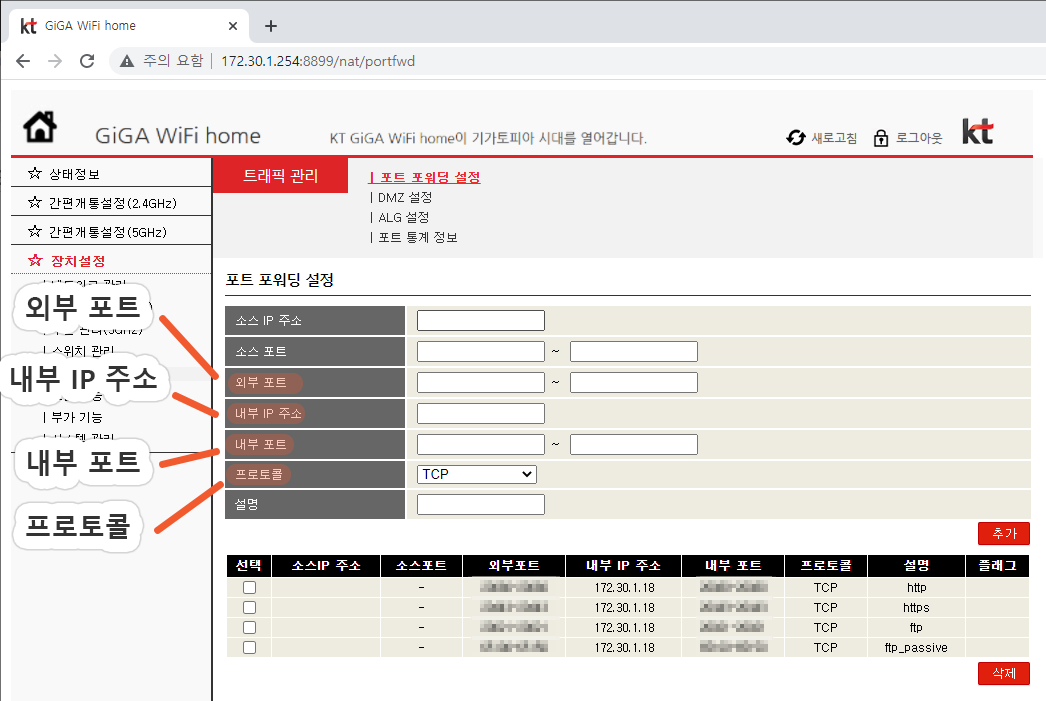The height and width of the screenshot is (701, 1046).
Task: Click the GiGA WiFi home title text
Action: tap(178, 136)
